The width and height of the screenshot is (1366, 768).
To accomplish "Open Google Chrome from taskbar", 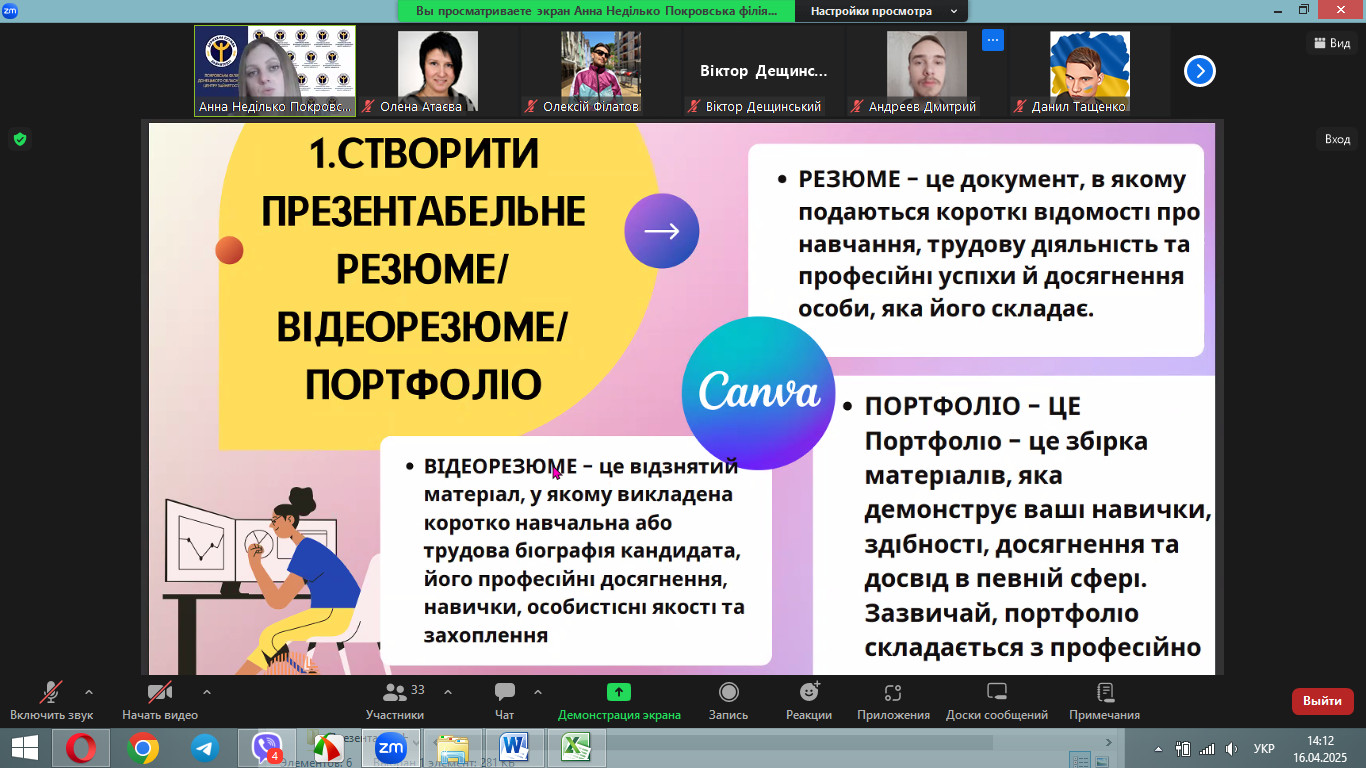I will tap(143, 747).
